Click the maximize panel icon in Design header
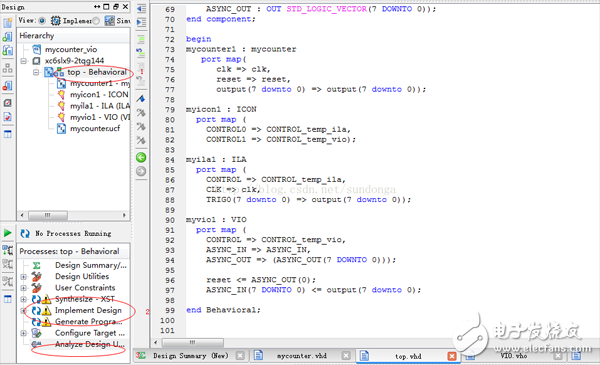Viewport: 600px width, 365px height. pyautogui.click(x=106, y=7)
